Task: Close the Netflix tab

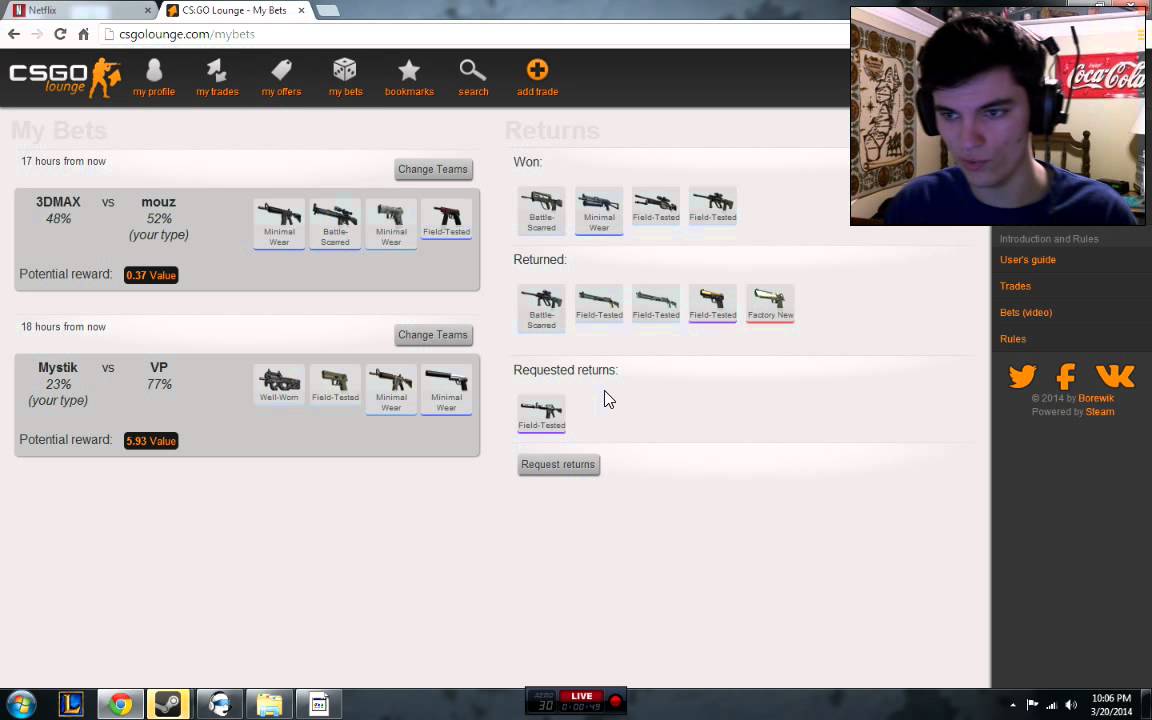Action: pos(148,10)
